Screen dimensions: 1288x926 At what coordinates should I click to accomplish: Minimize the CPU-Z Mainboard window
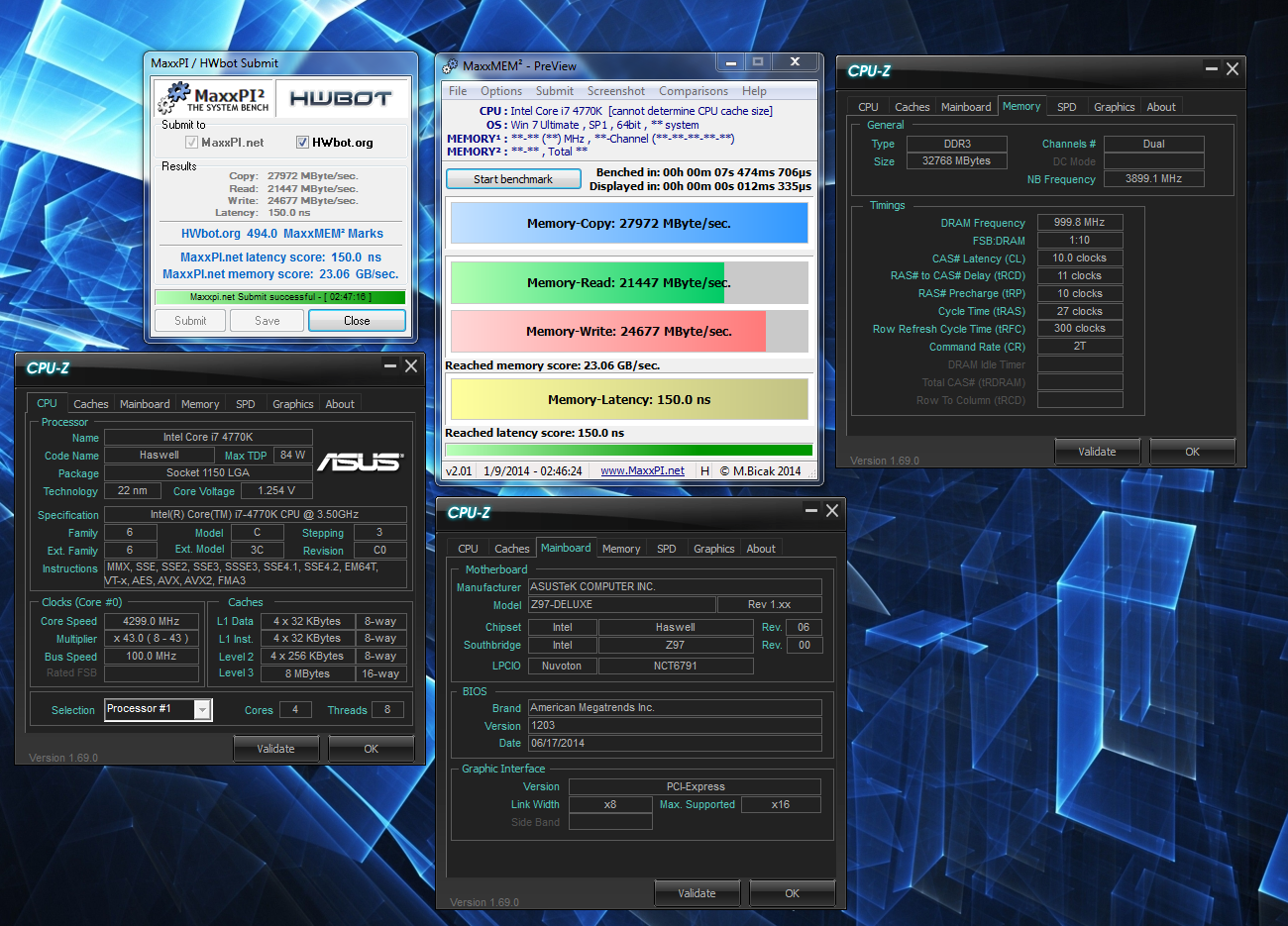810,510
